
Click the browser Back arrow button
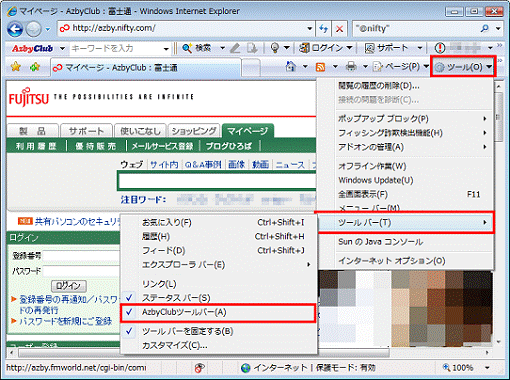(x=15, y=29)
